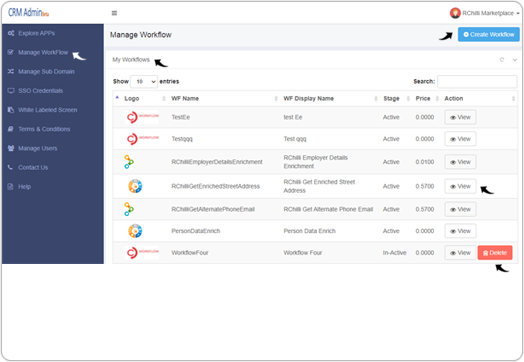Open Manage Sub Domain page

46,72
